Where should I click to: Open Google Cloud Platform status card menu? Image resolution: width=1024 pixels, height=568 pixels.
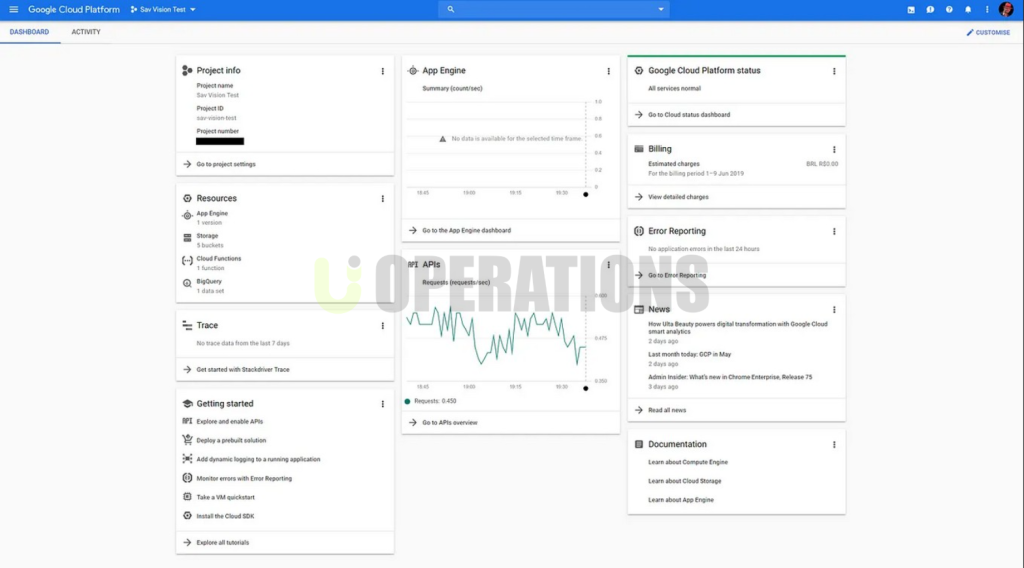[x=834, y=71]
